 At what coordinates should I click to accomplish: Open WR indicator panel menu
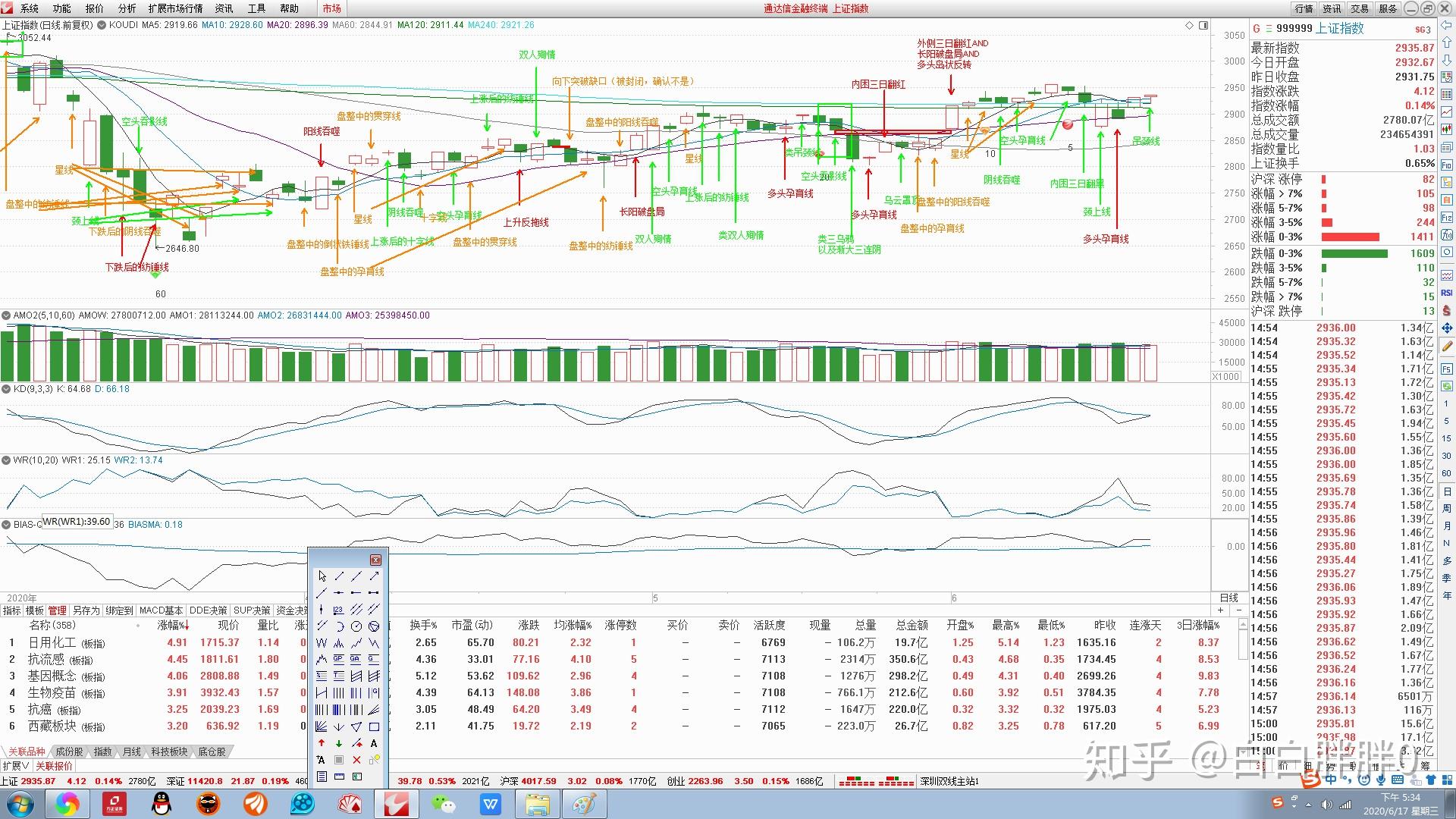click(6, 460)
